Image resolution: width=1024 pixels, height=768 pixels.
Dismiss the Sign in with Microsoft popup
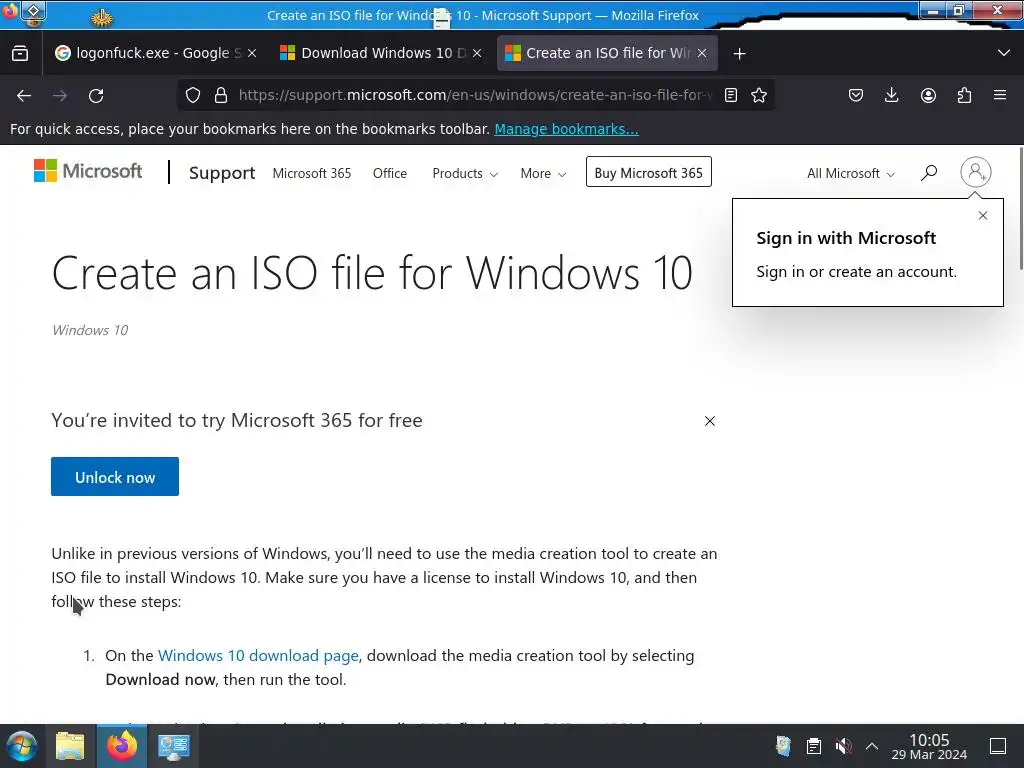[983, 216]
